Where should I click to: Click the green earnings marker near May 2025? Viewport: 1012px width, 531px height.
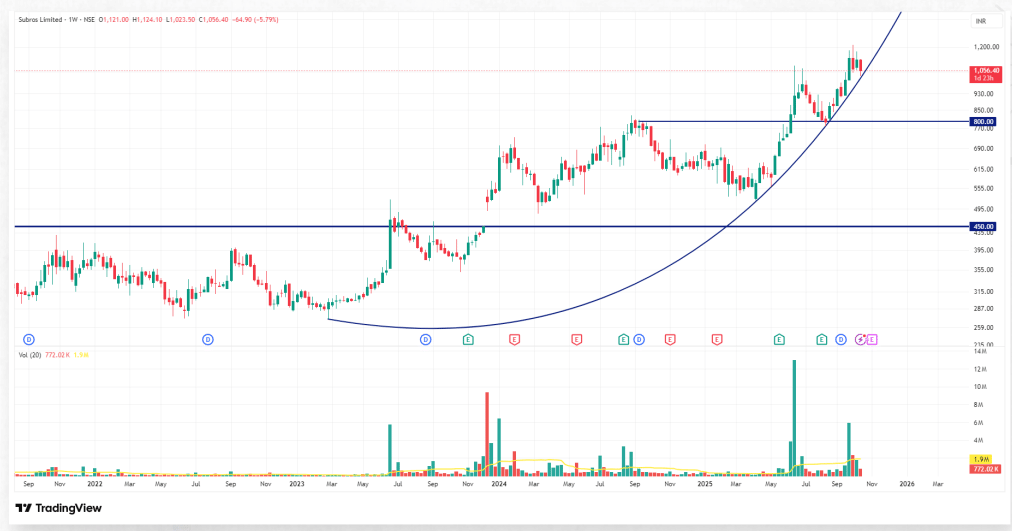[778, 340]
